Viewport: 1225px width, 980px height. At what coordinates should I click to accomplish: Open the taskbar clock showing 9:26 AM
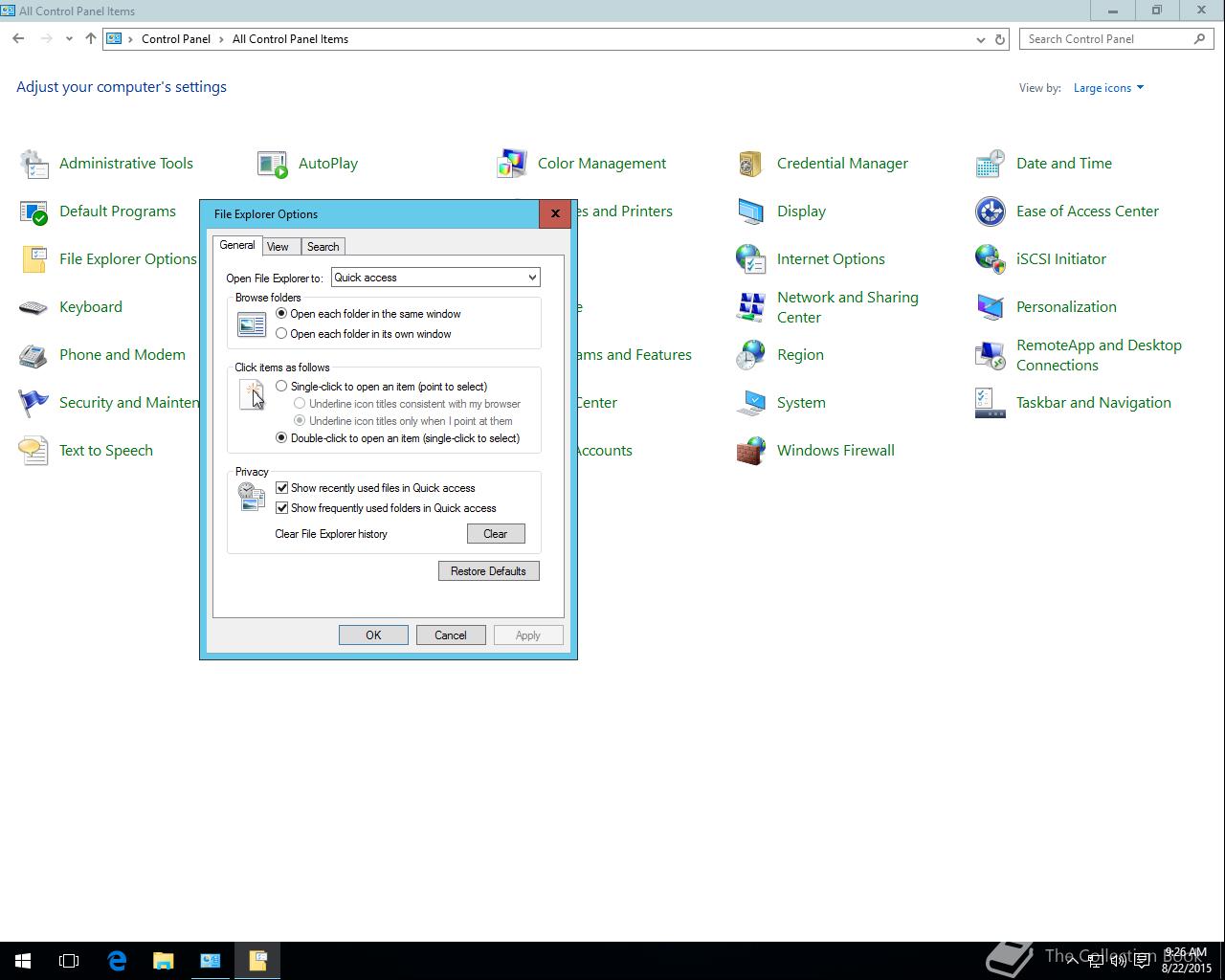click(1187, 961)
